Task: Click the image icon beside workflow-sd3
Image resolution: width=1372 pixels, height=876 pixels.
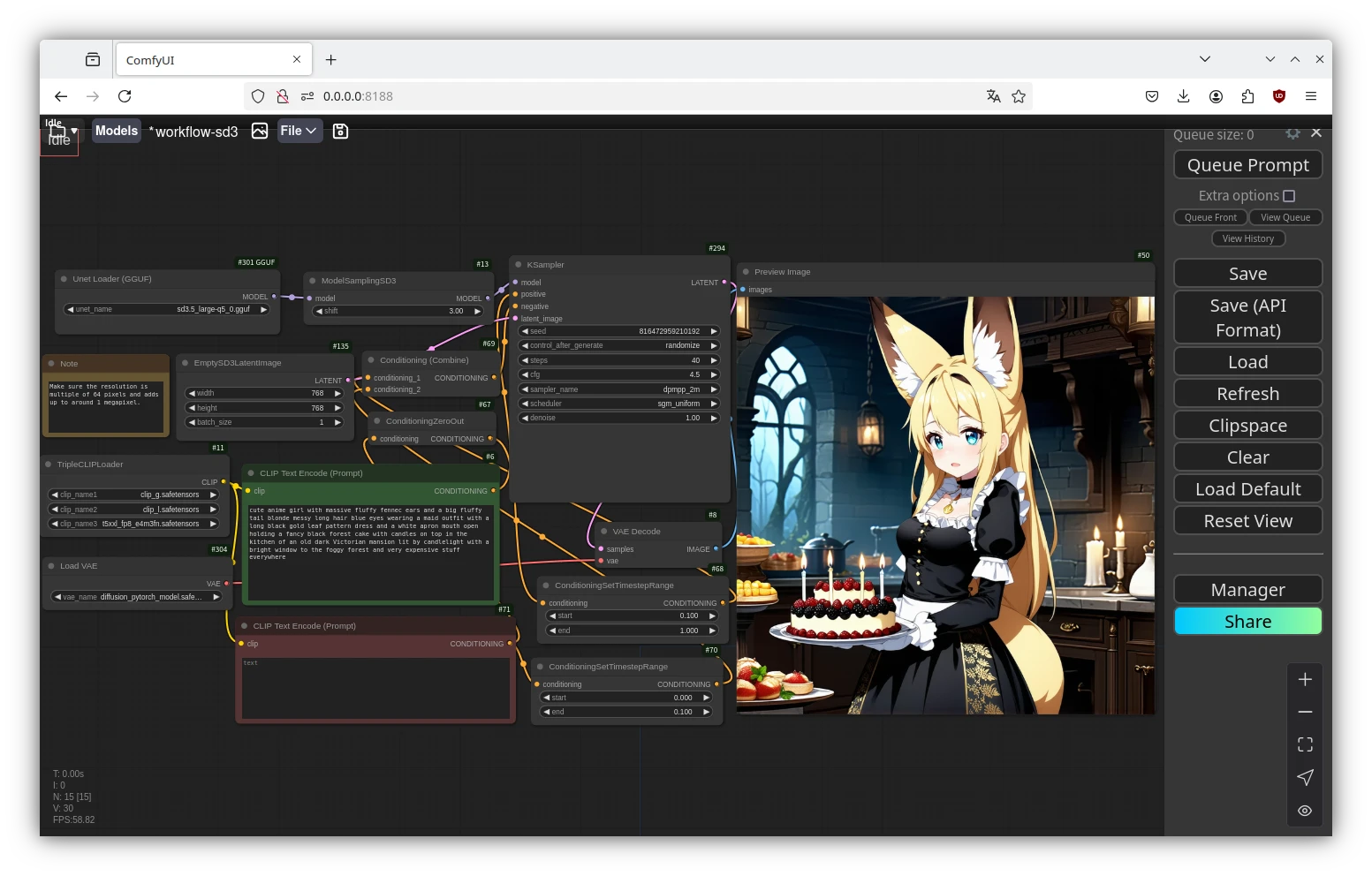Action: [x=260, y=131]
